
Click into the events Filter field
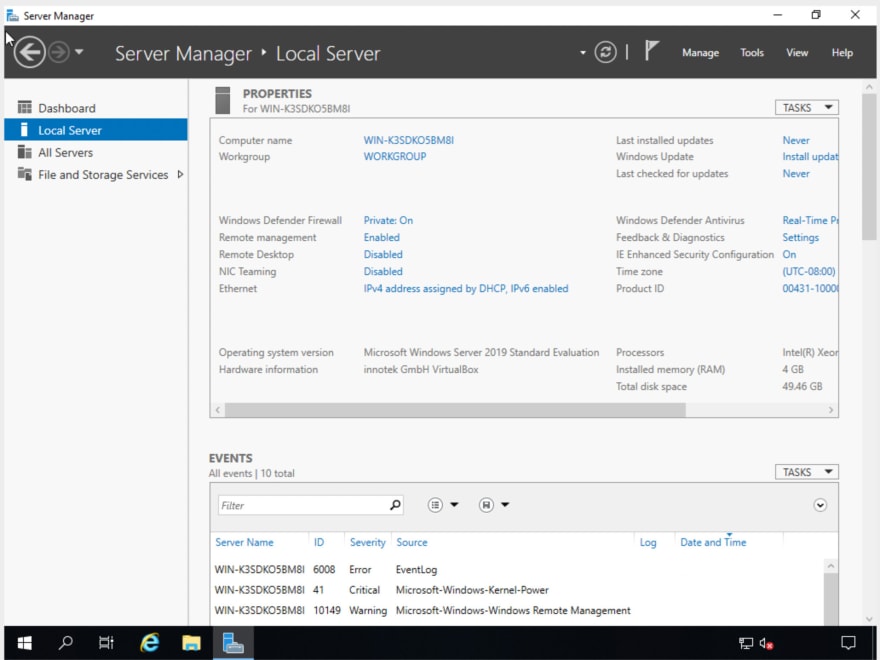click(303, 505)
